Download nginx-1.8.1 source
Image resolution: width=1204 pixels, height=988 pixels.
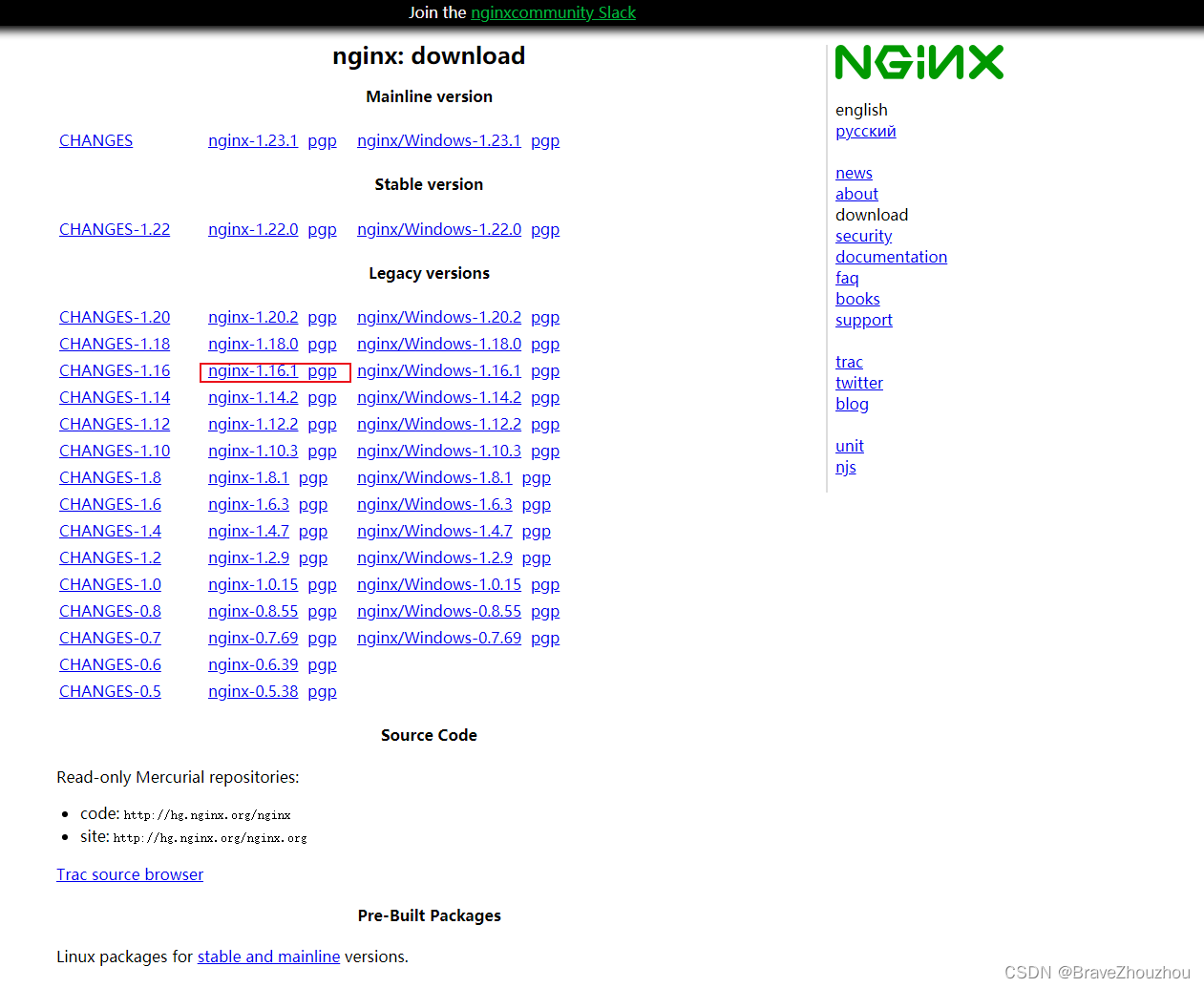248,477
